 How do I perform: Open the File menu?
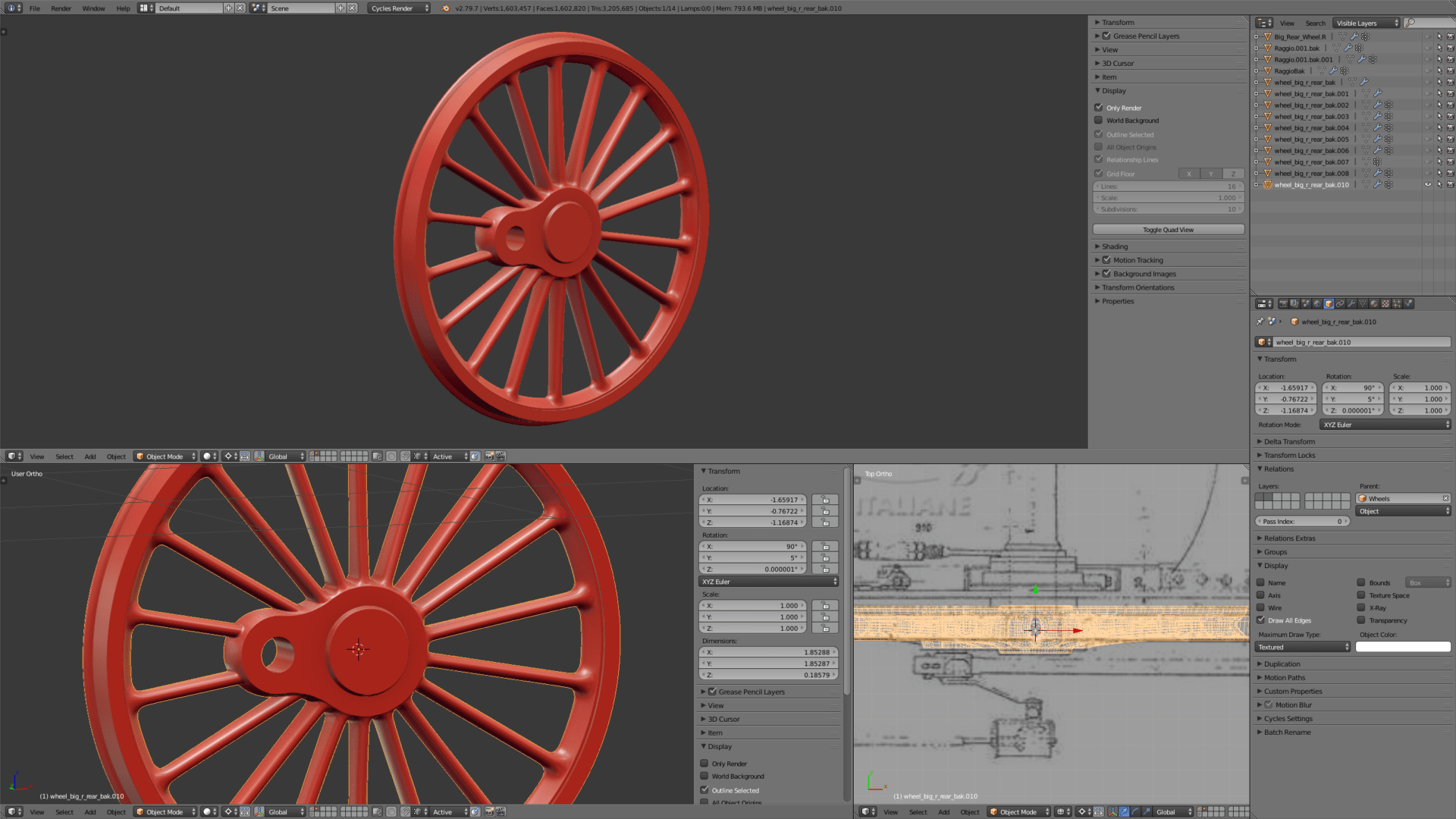pos(35,8)
